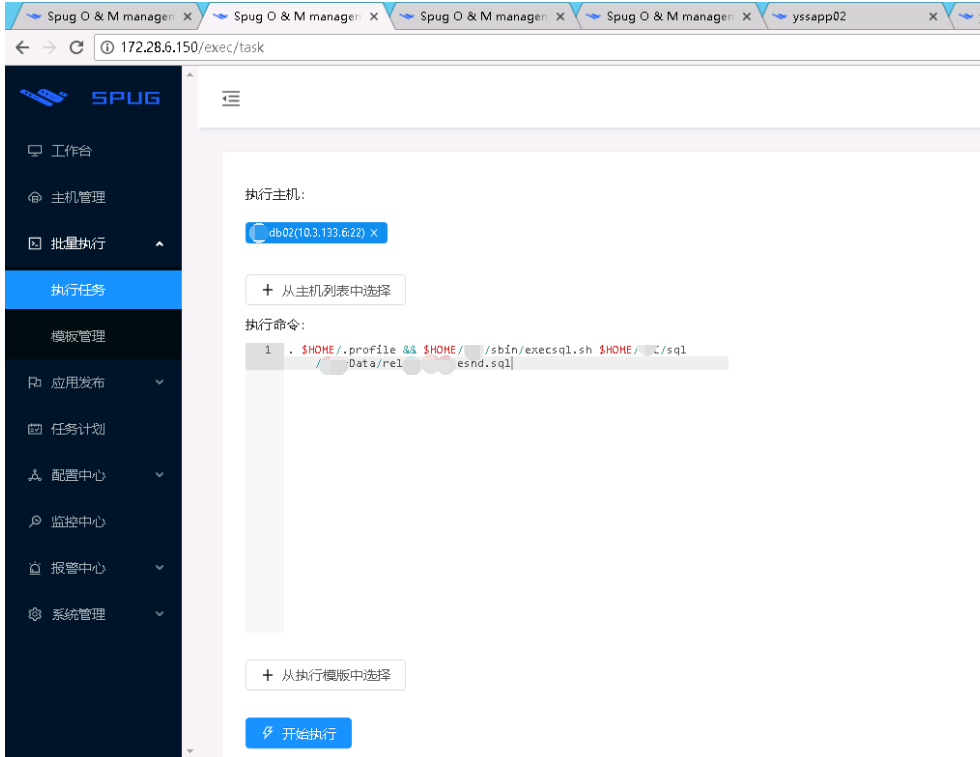This screenshot has width=980, height=757.
Task: Reload the page with refresh icon
Action: click(76, 48)
